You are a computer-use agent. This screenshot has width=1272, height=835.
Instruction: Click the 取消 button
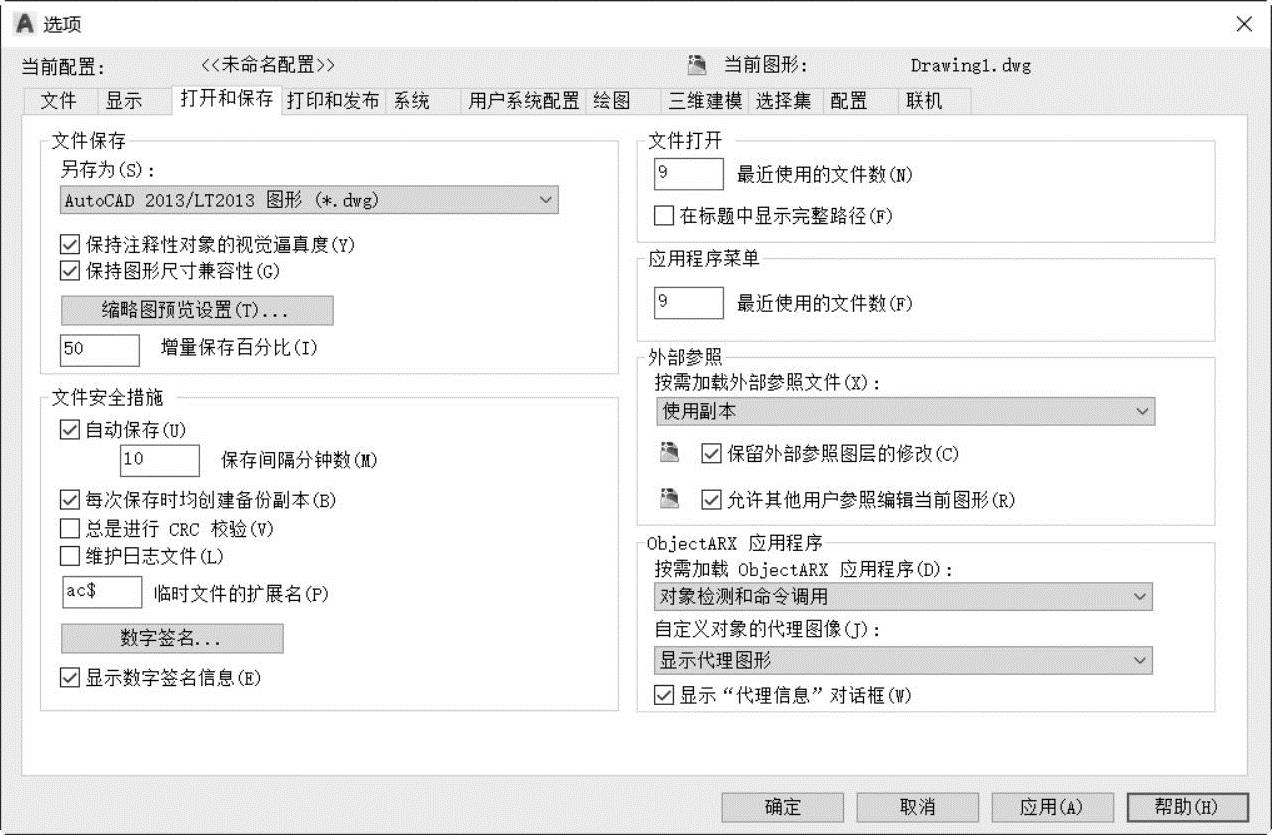(x=917, y=807)
